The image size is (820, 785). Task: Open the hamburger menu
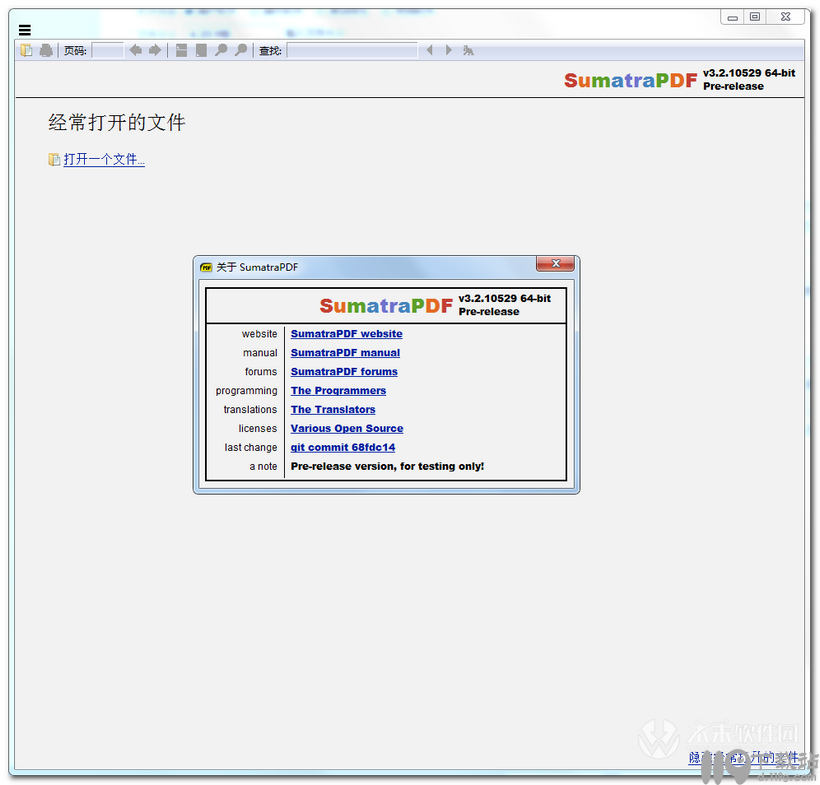tap(25, 30)
